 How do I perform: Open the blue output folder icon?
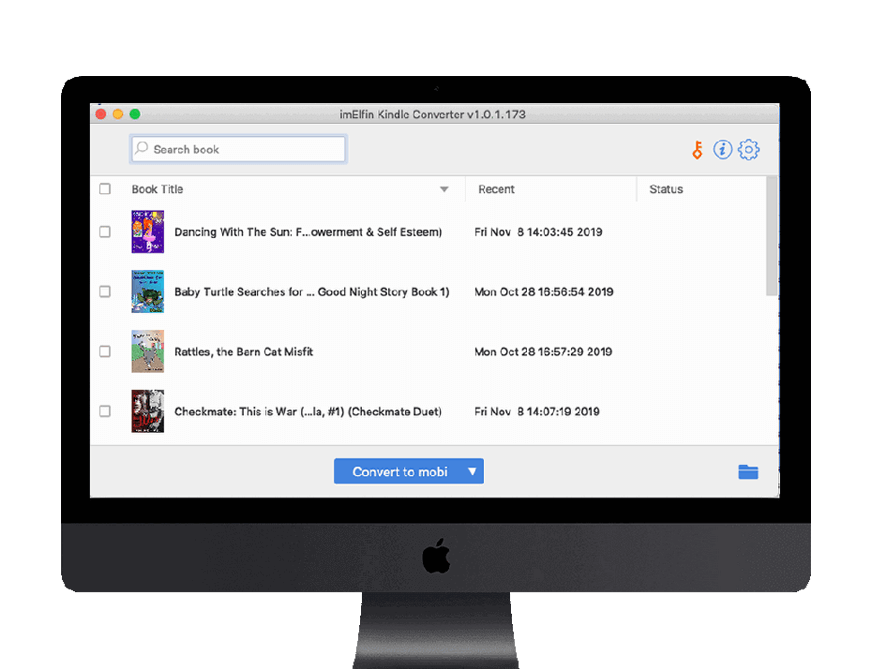[x=748, y=472]
